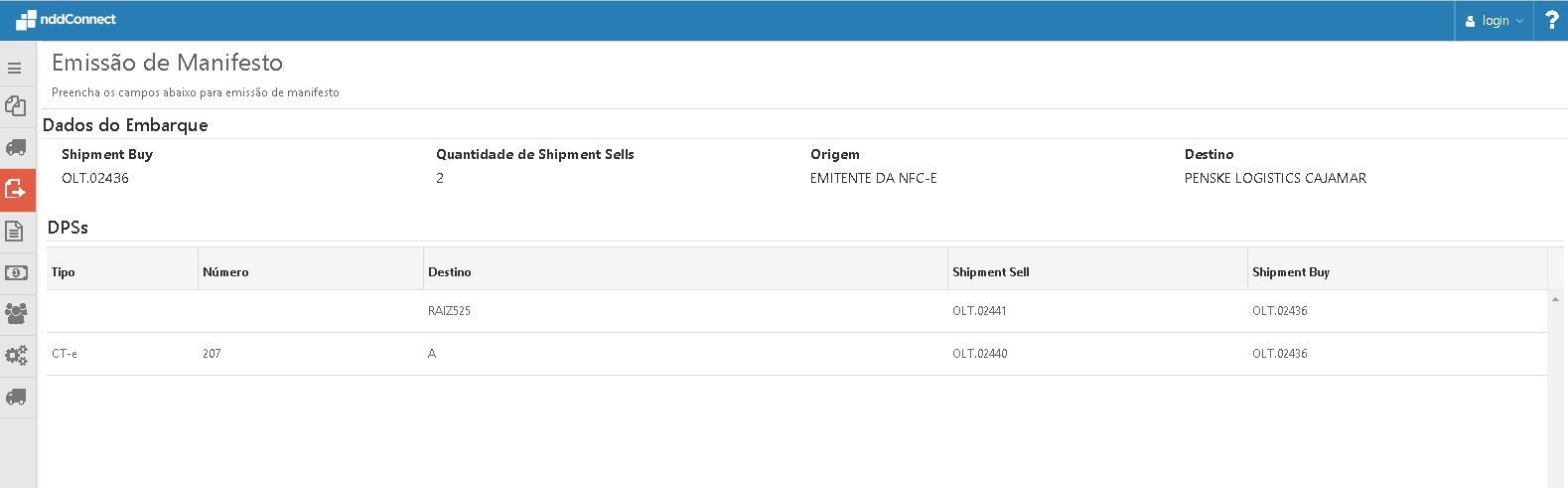Click the Shipment Sell column header

990,272
